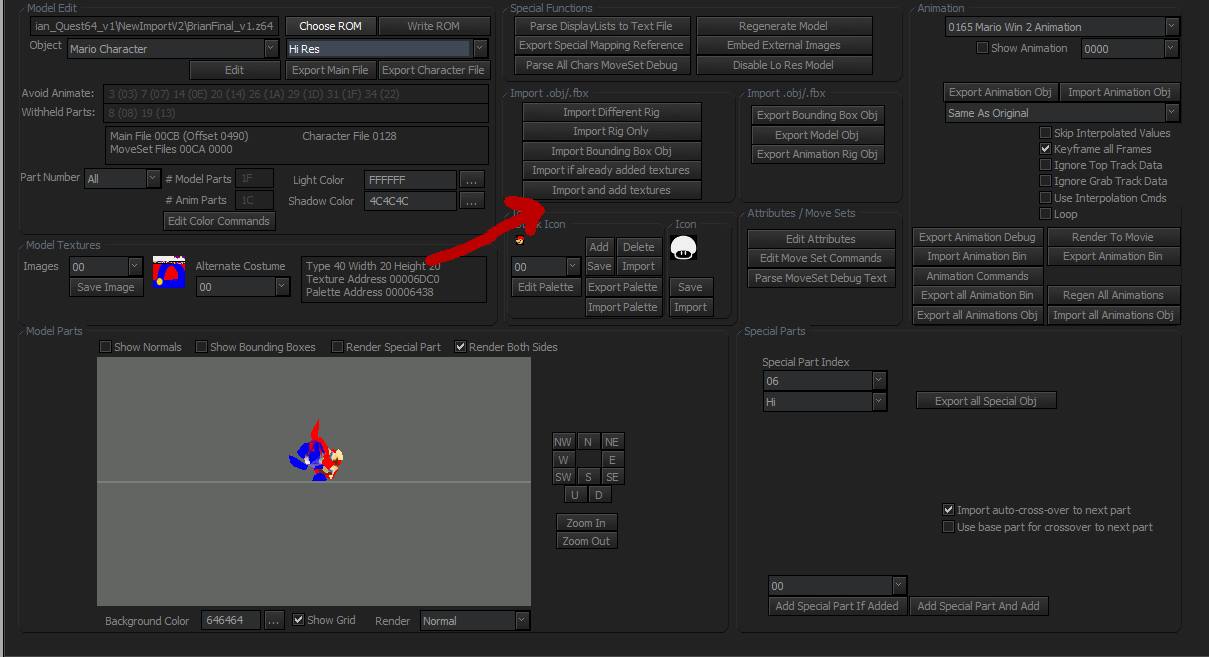The image size is (1209, 657).
Task: Open Light Color picker ellipsis button
Action: pyautogui.click(x=472, y=180)
